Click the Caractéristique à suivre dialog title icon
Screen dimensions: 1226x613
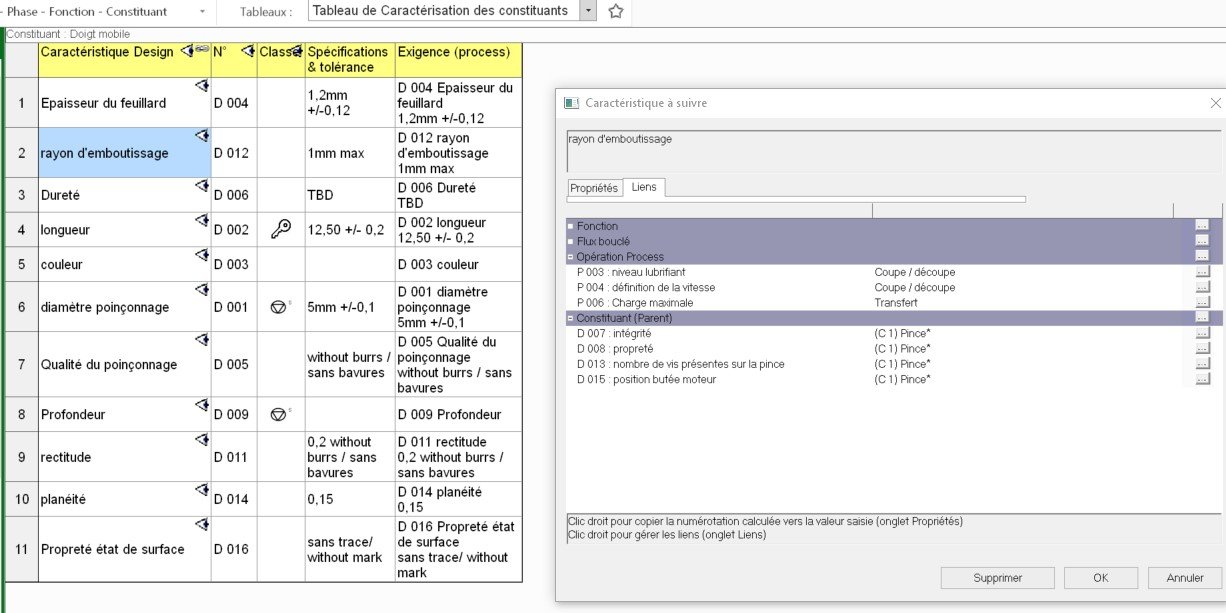(x=571, y=103)
